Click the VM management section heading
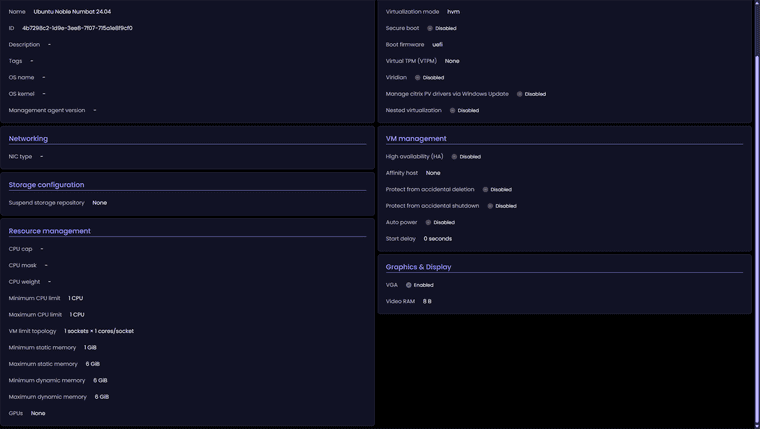Screen dimensions: 760x429 [x=416, y=139]
